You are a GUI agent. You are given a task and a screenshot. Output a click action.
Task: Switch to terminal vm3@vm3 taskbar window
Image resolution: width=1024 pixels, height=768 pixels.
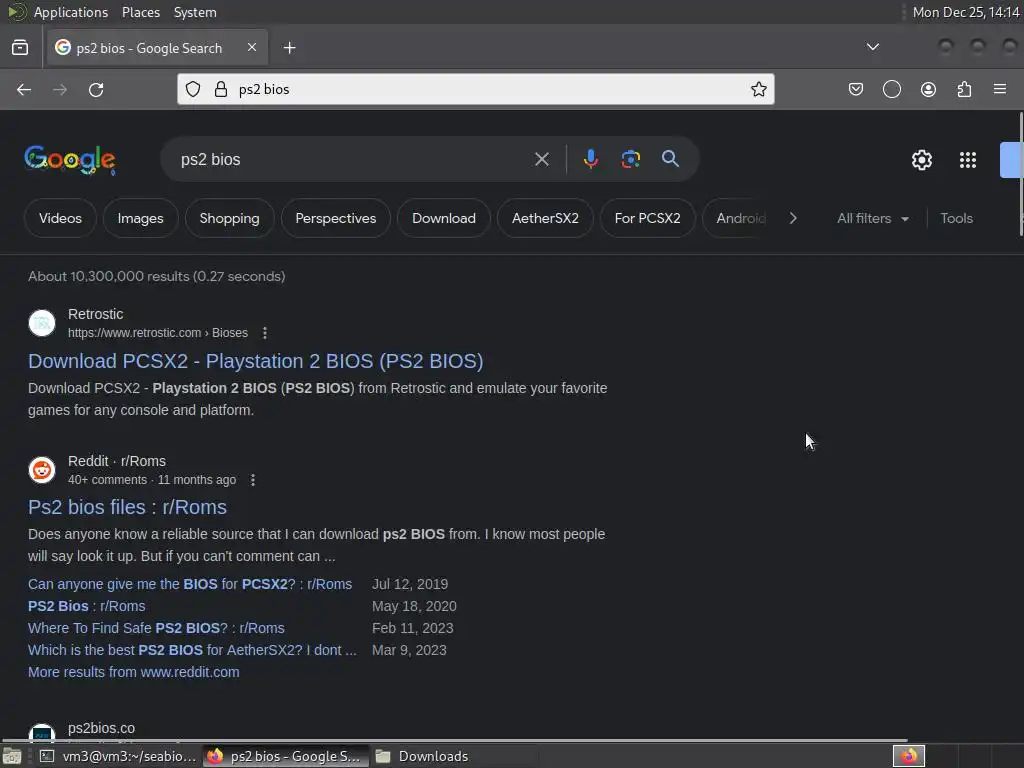pos(118,756)
